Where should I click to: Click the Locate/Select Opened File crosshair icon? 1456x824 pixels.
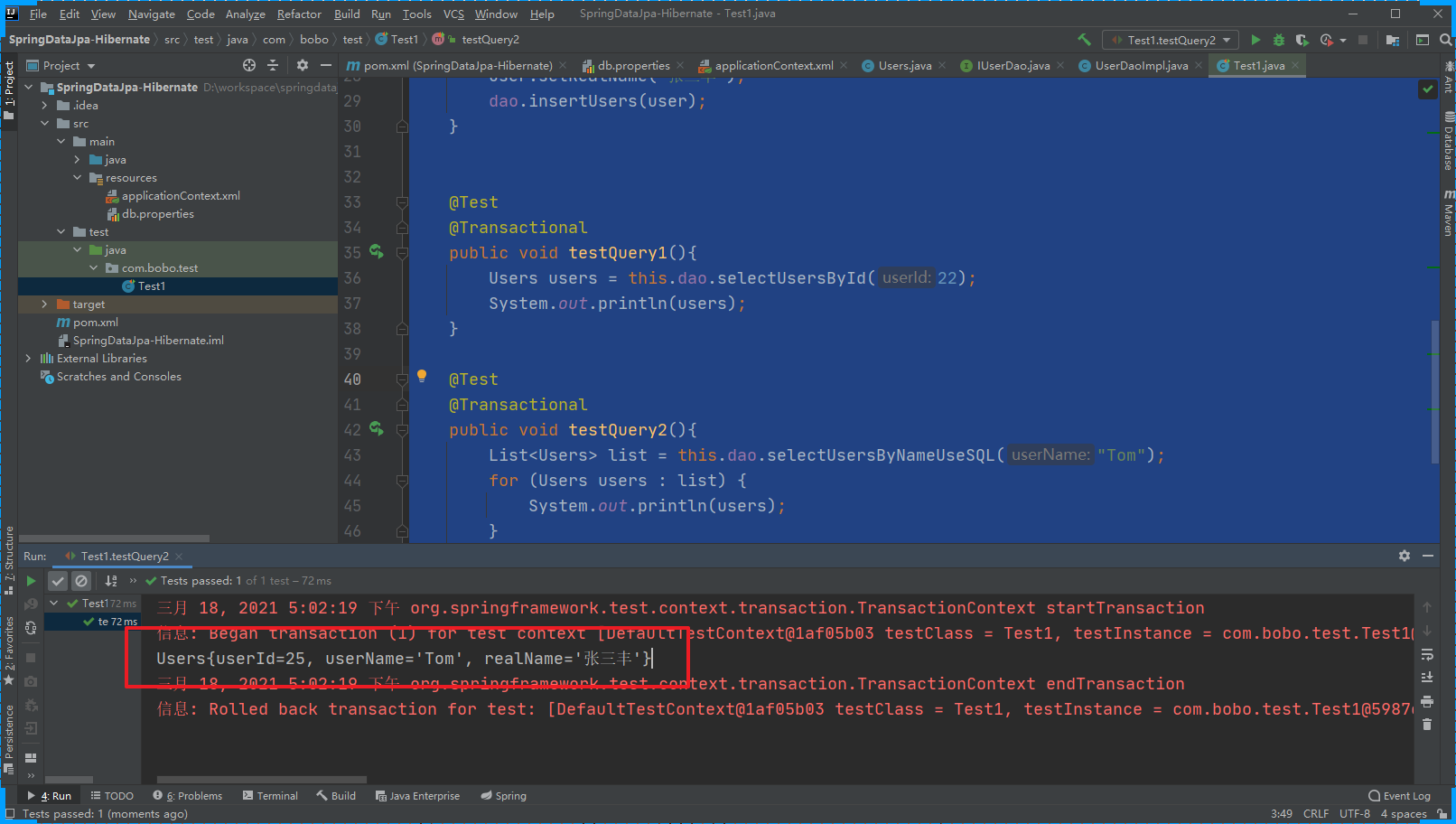coord(249,65)
